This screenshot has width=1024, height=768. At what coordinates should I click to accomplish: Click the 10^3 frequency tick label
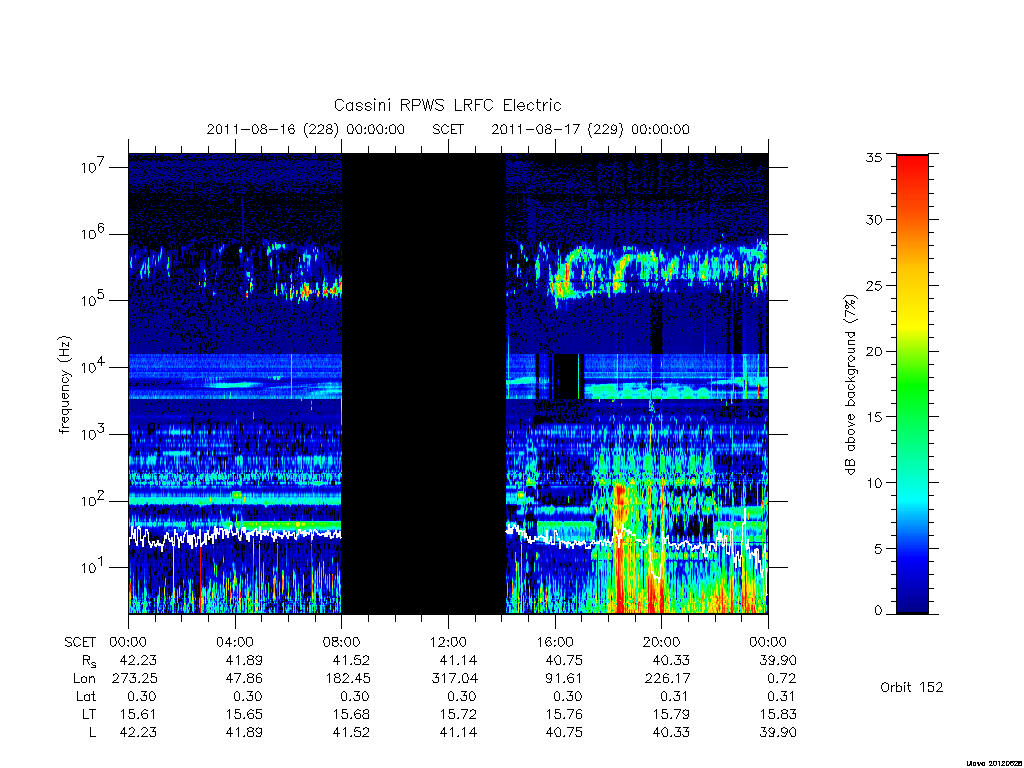tap(93, 434)
